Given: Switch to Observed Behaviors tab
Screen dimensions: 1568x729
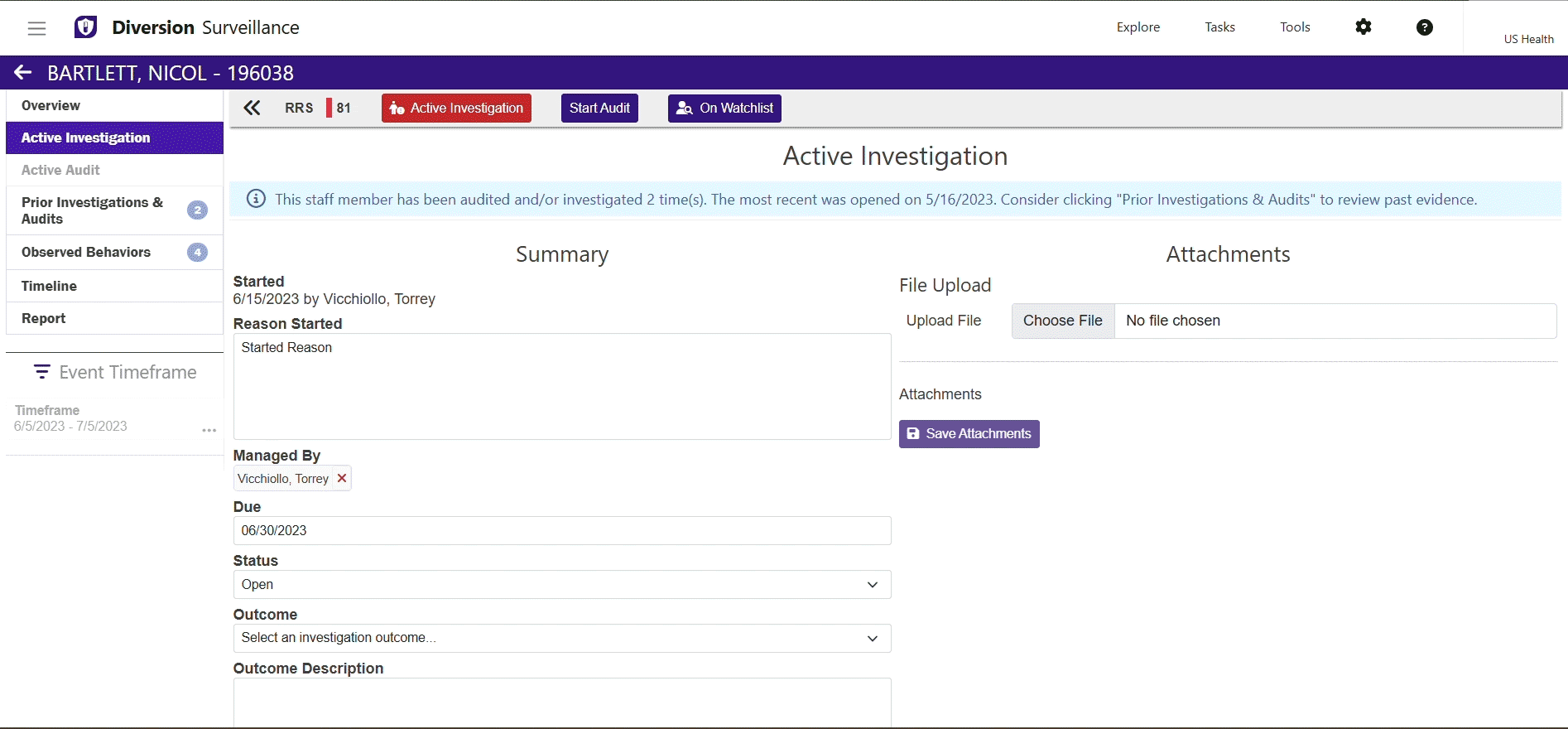Looking at the screenshot, I should click(x=86, y=253).
